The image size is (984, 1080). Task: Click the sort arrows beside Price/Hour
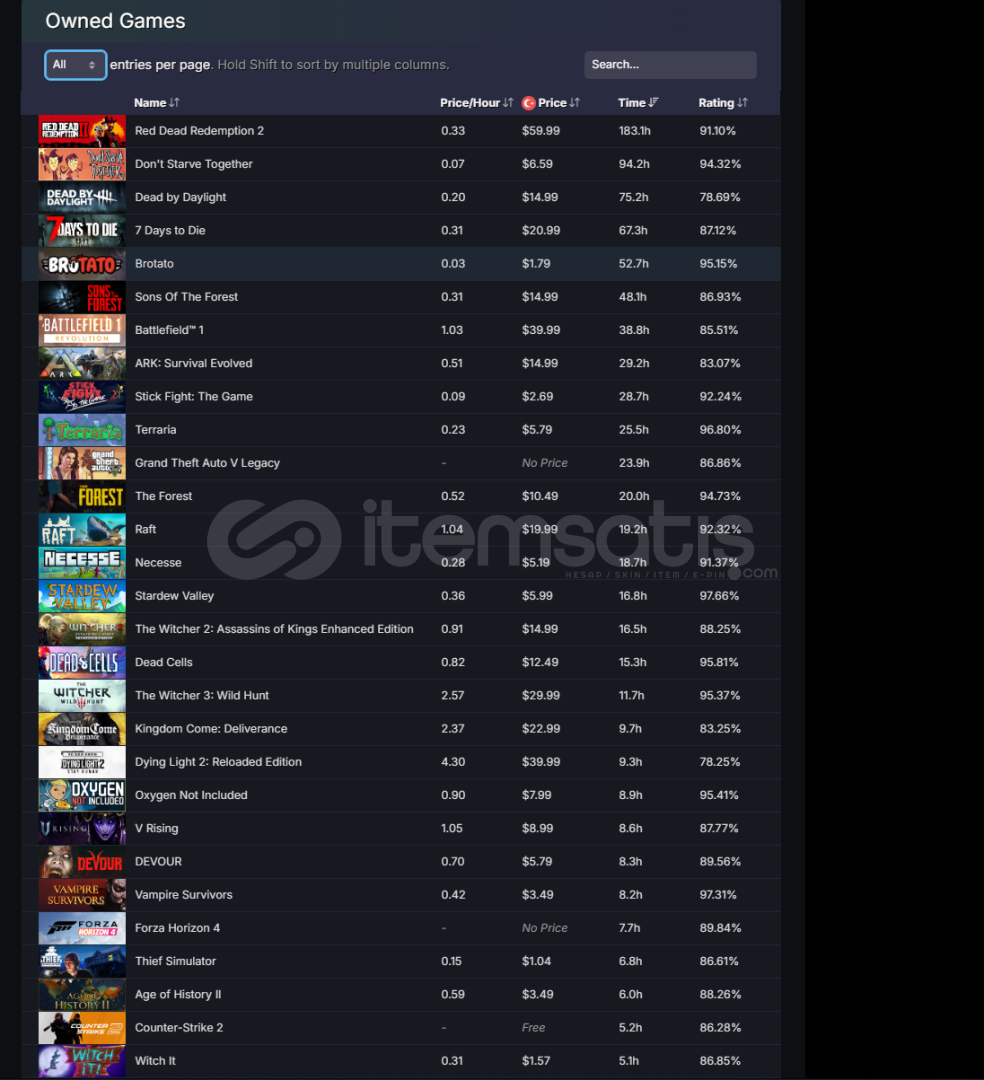click(x=508, y=103)
